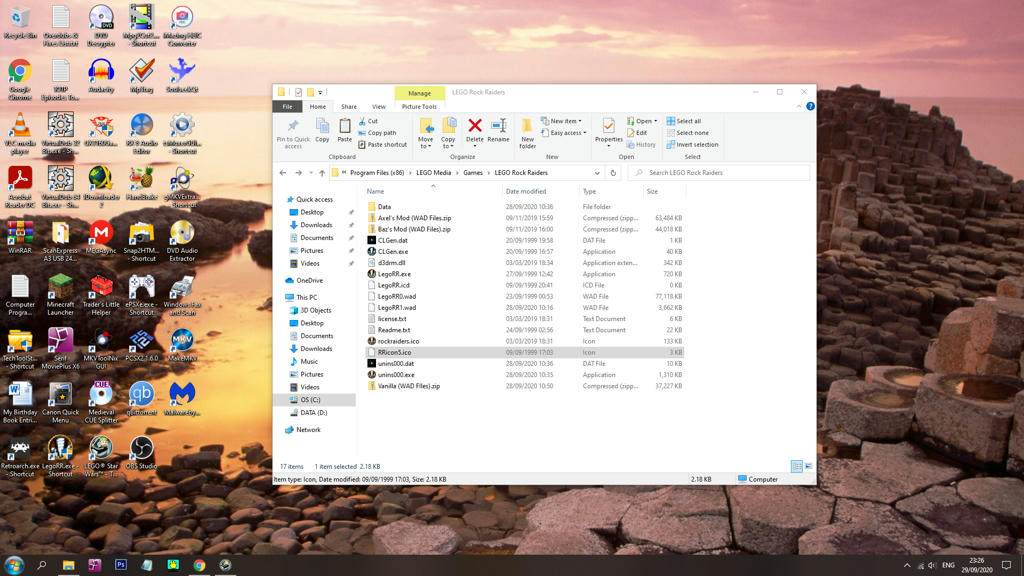This screenshot has width=1024, height=576.
Task: Select MEGAsync desktop icon
Action: click(101, 237)
